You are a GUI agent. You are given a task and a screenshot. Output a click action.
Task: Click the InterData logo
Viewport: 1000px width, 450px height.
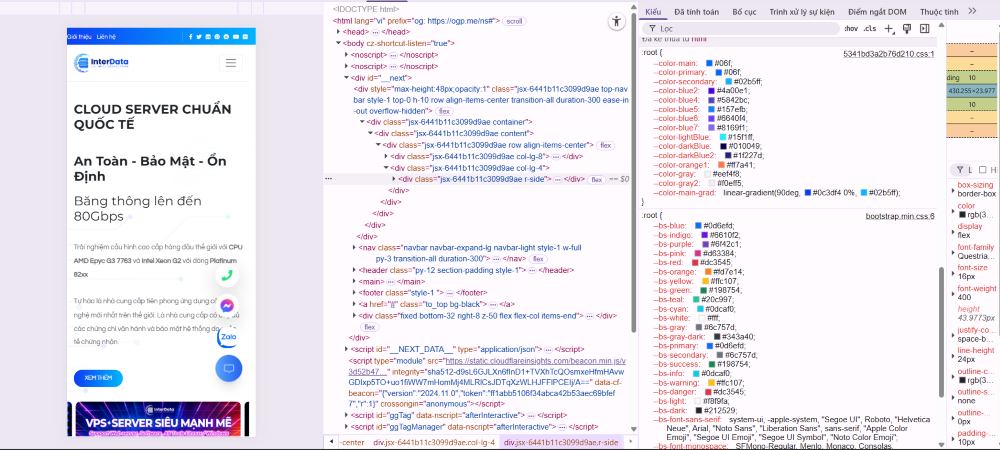click(x=101, y=62)
